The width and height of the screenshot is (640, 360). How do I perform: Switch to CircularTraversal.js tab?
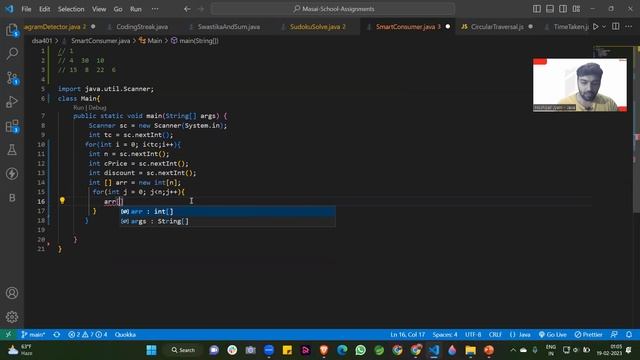[497, 27]
